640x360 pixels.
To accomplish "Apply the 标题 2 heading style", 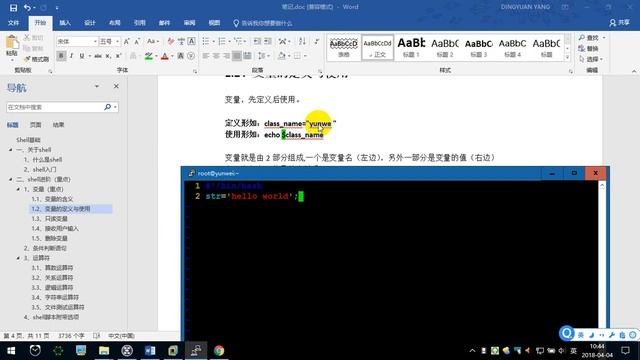I will [x=445, y=47].
